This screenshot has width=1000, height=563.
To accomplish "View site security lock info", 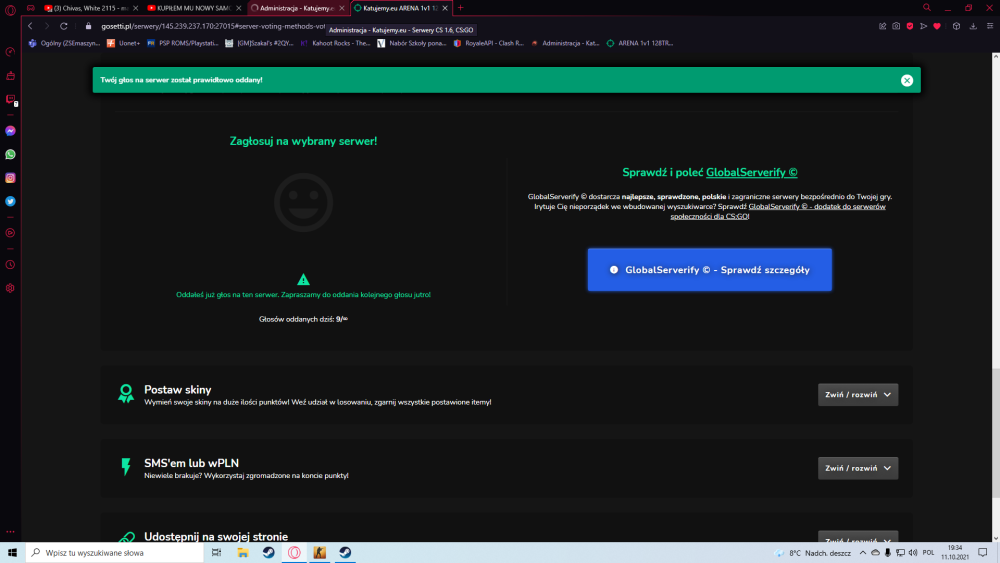I will tap(89, 26).
